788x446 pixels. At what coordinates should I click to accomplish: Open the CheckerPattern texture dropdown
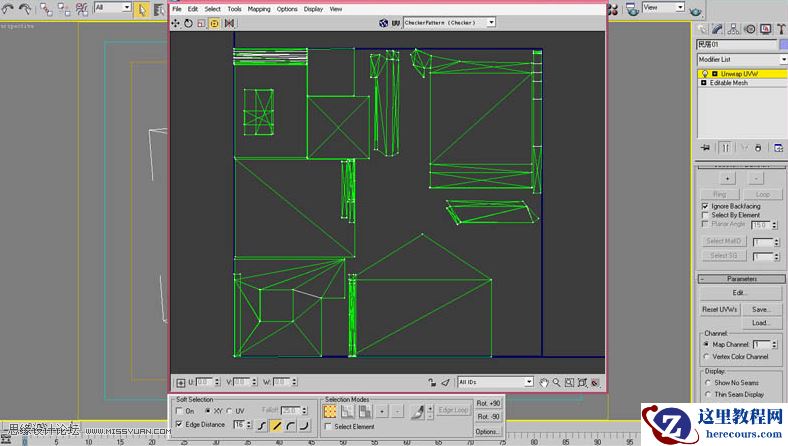click(x=491, y=23)
